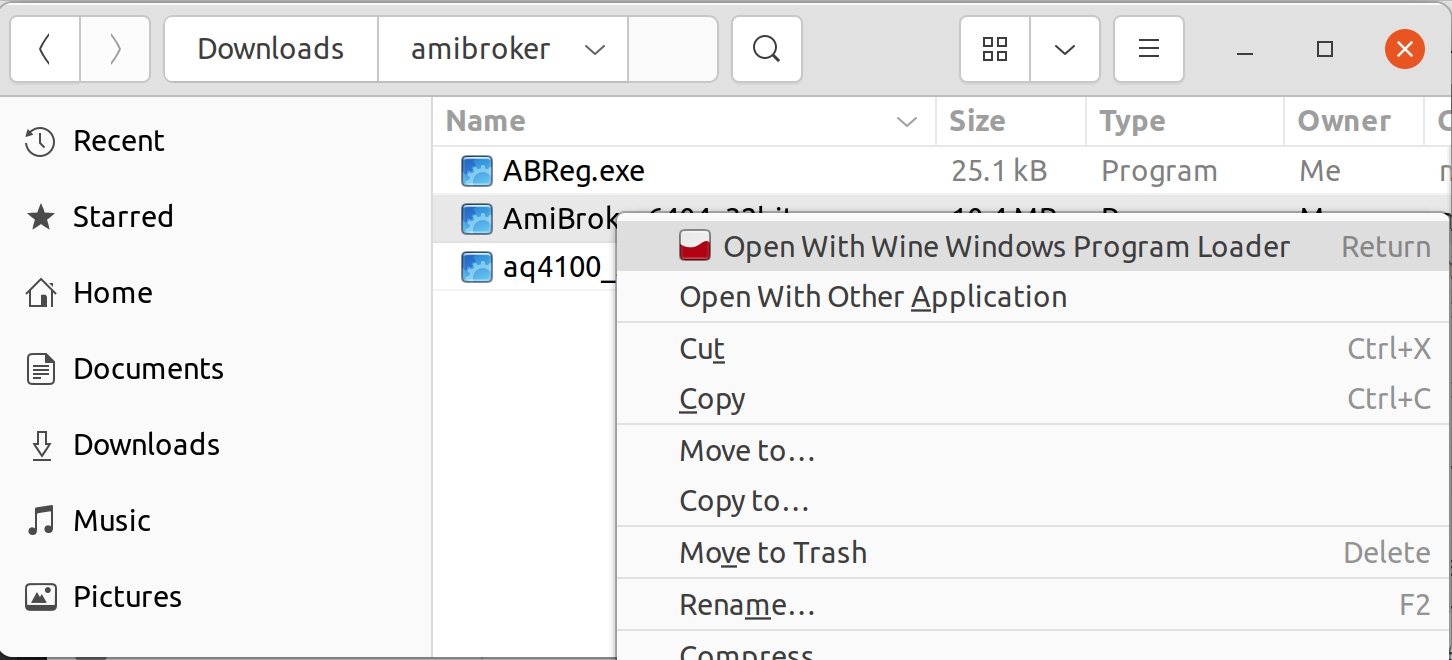
Task: Open view options dropdown arrow
Action: 1065,49
